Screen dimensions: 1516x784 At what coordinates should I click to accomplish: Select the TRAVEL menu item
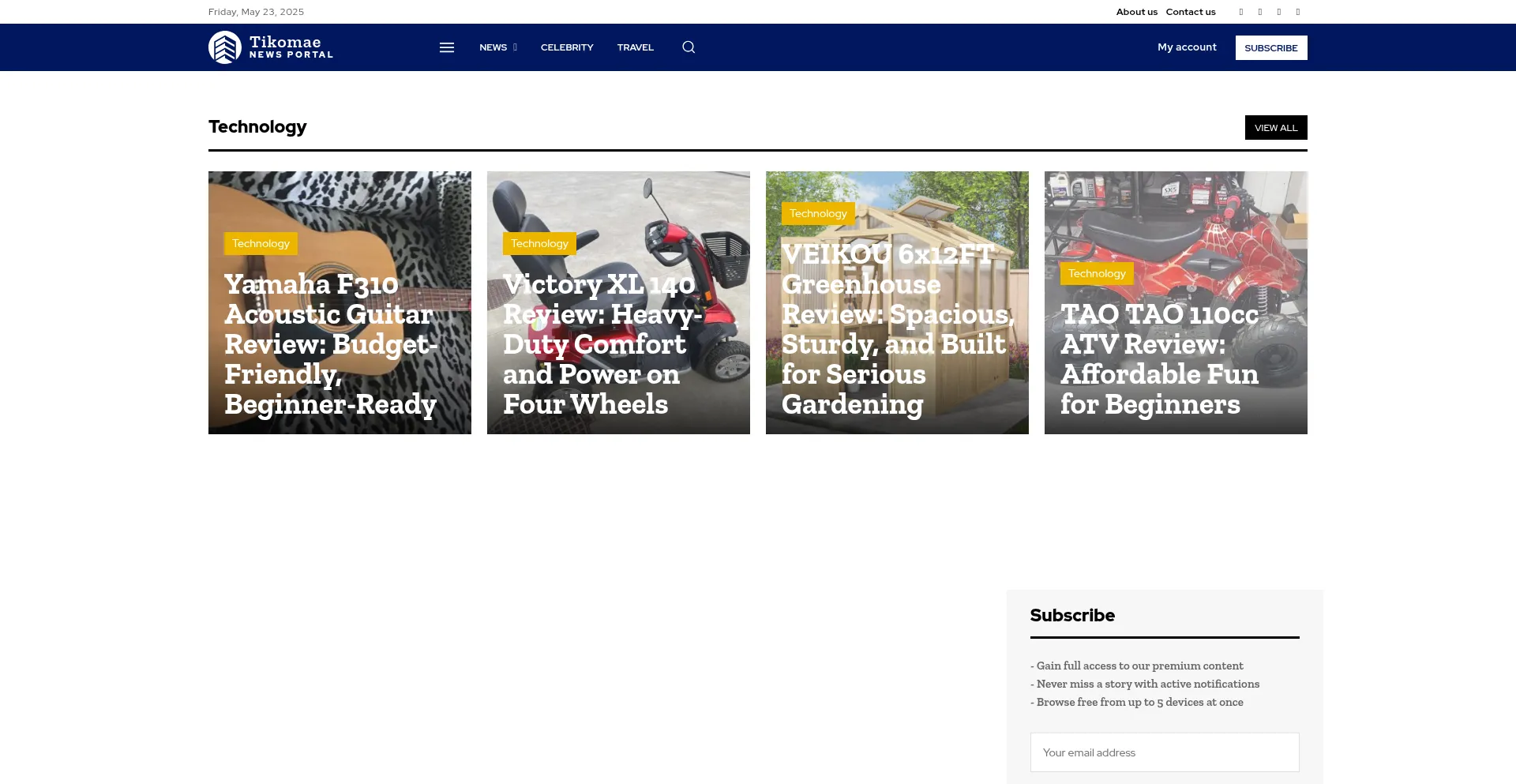pyautogui.click(x=635, y=47)
